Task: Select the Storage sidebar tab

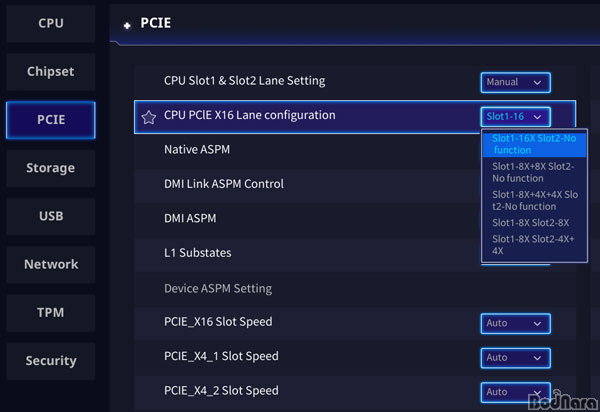Action: pos(51,168)
